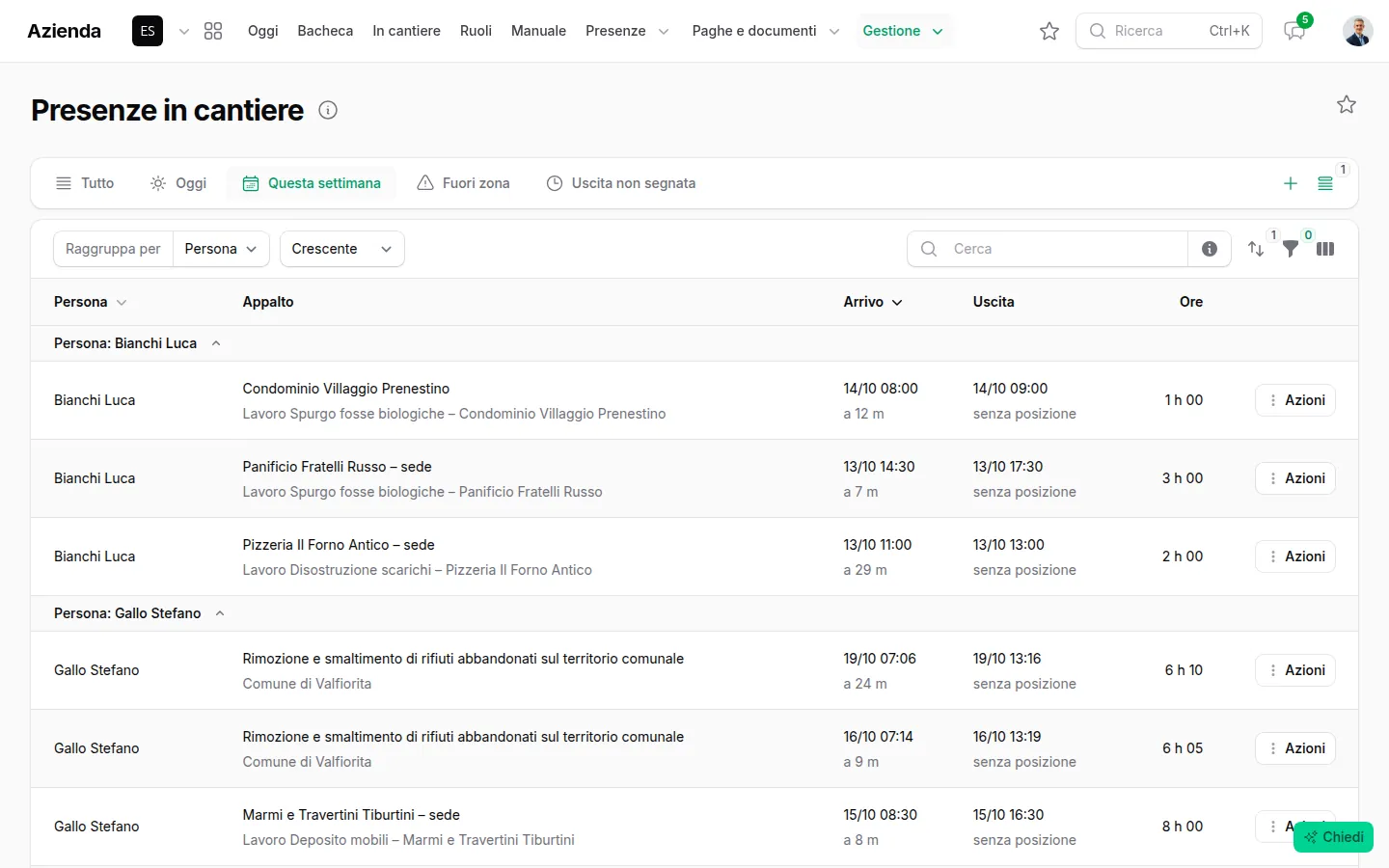Open the view list settings icon

(1325, 183)
